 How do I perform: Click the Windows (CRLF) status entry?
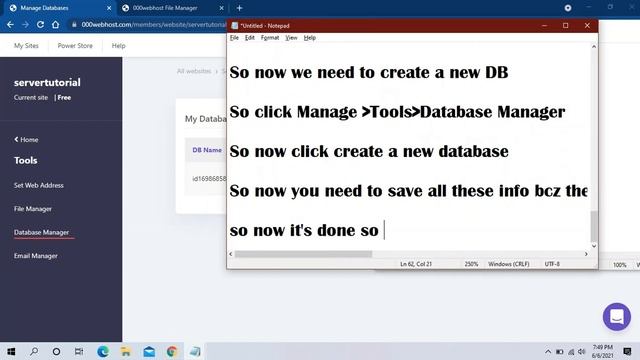coord(509,264)
